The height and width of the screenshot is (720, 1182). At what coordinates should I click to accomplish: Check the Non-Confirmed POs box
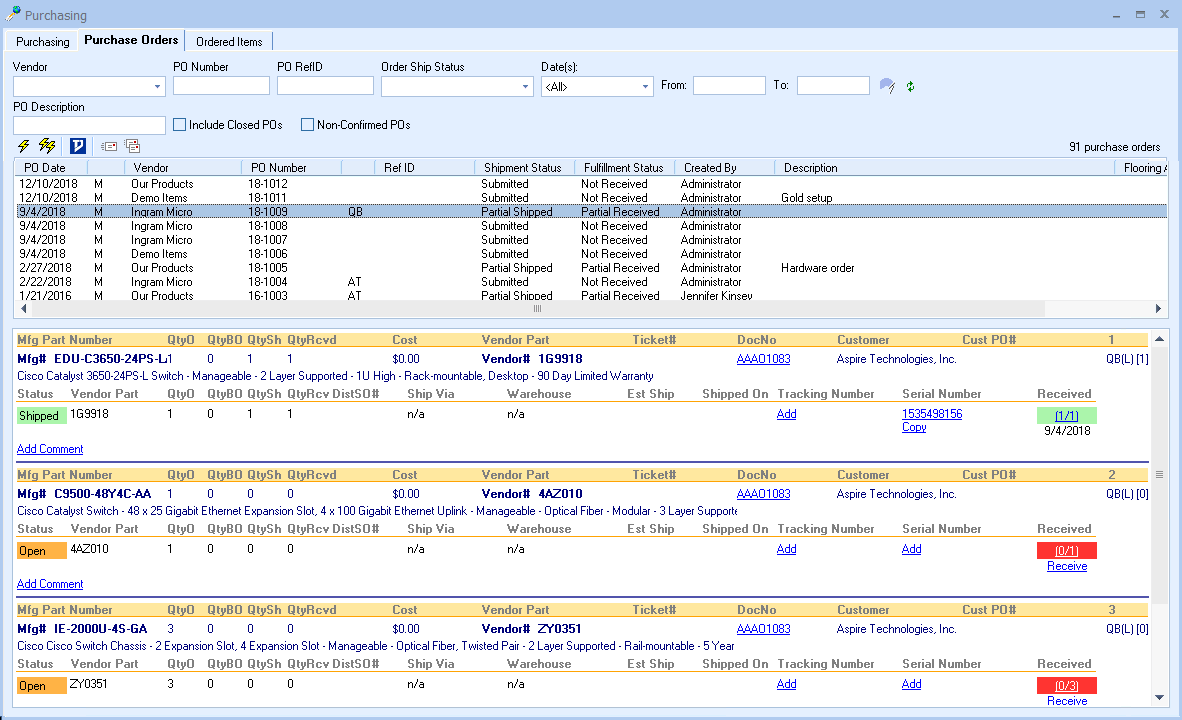308,125
